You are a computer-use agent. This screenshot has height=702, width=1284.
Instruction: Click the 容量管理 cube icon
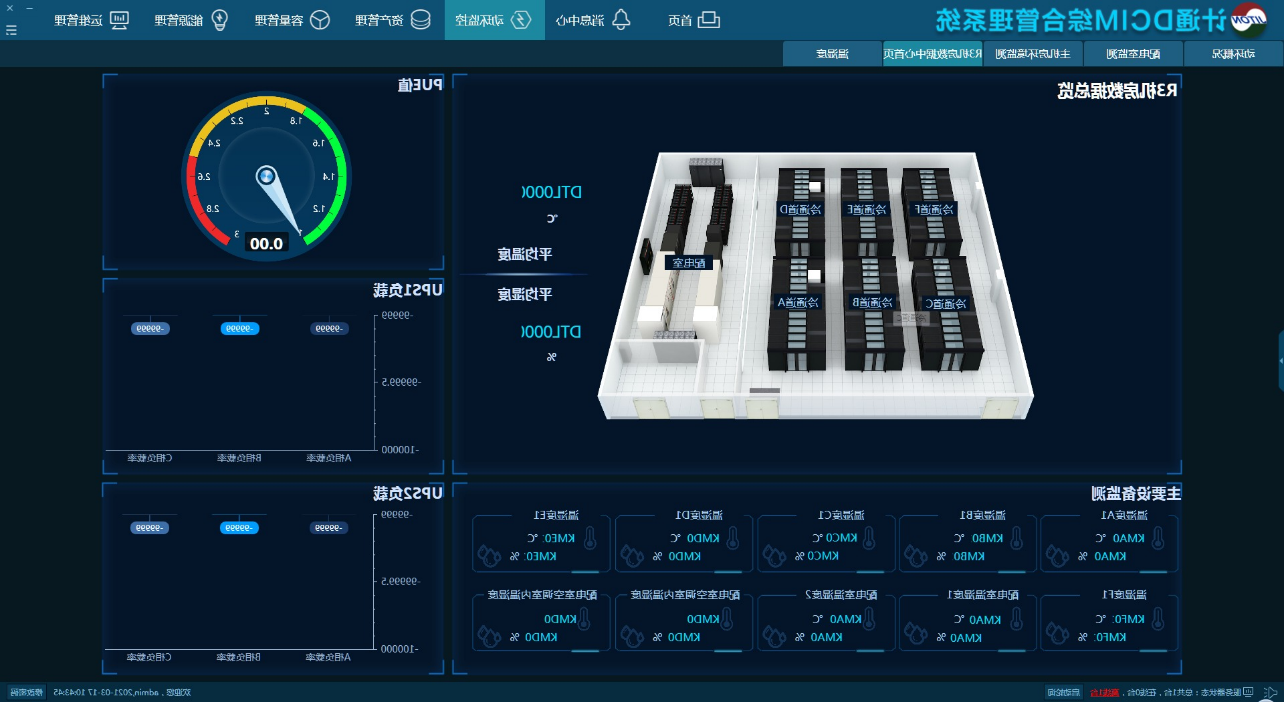[320, 20]
